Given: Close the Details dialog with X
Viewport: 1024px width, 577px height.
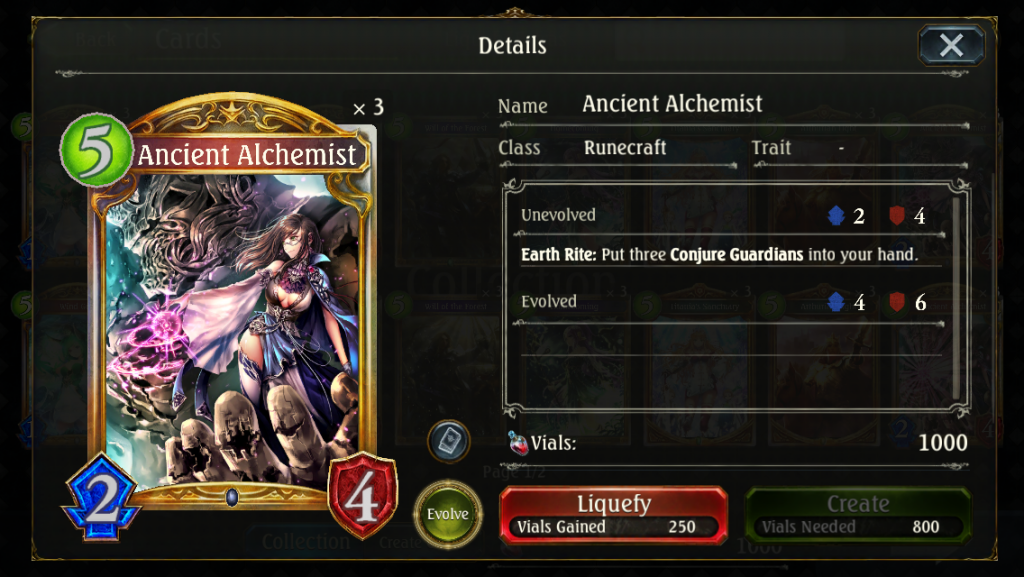Looking at the screenshot, I should coord(951,46).
